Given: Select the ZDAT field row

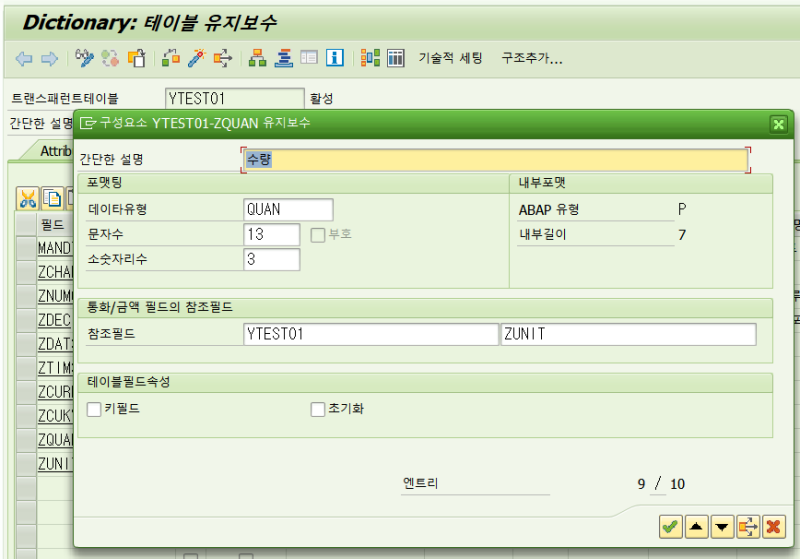Looking at the screenshot, I should pos(55,344).
